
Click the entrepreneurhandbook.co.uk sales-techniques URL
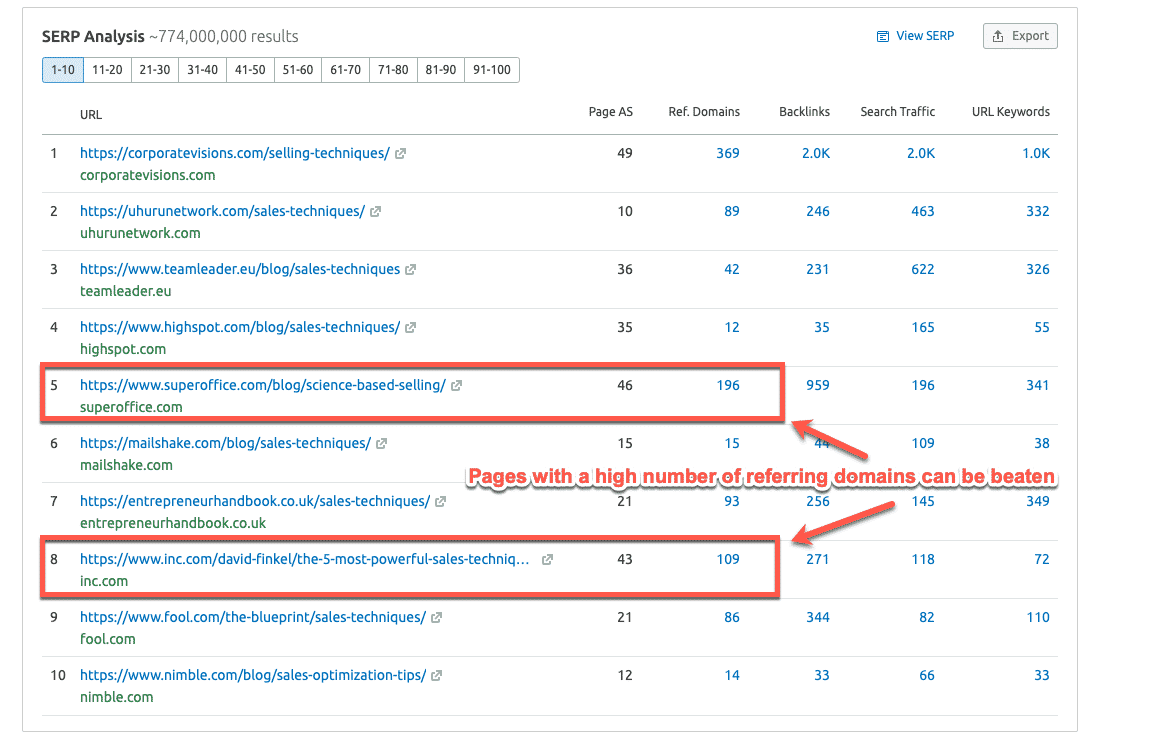pyautogui.click(x=255, y=501)
